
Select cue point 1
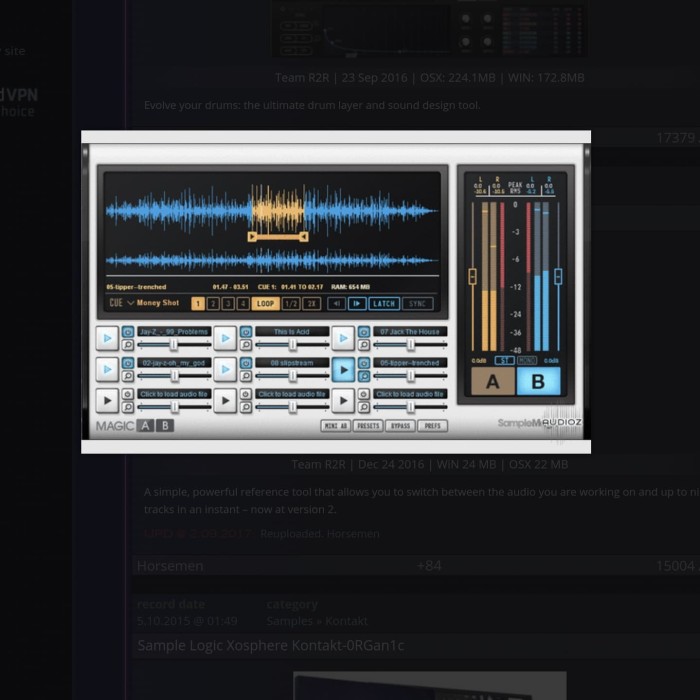click(198, 304)
